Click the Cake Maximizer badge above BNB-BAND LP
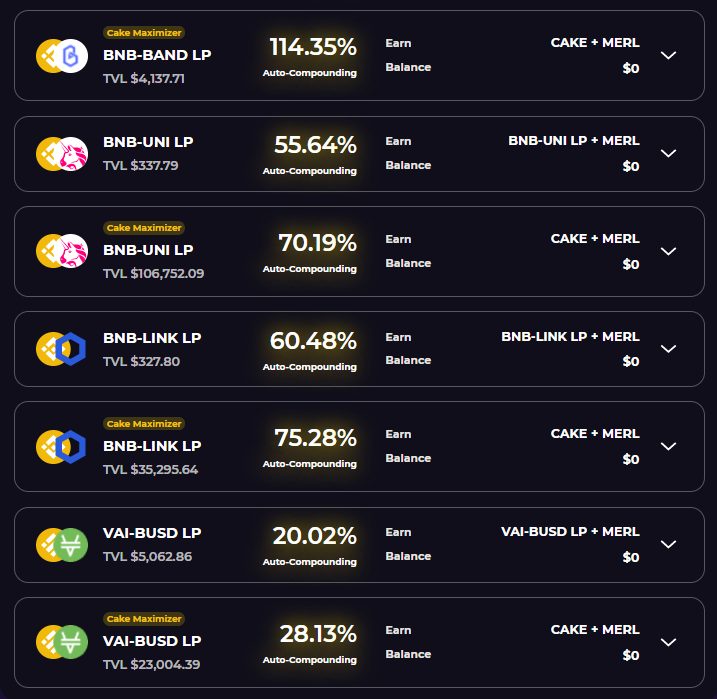This screenshot has width=717, height=699. click(144, 32)
